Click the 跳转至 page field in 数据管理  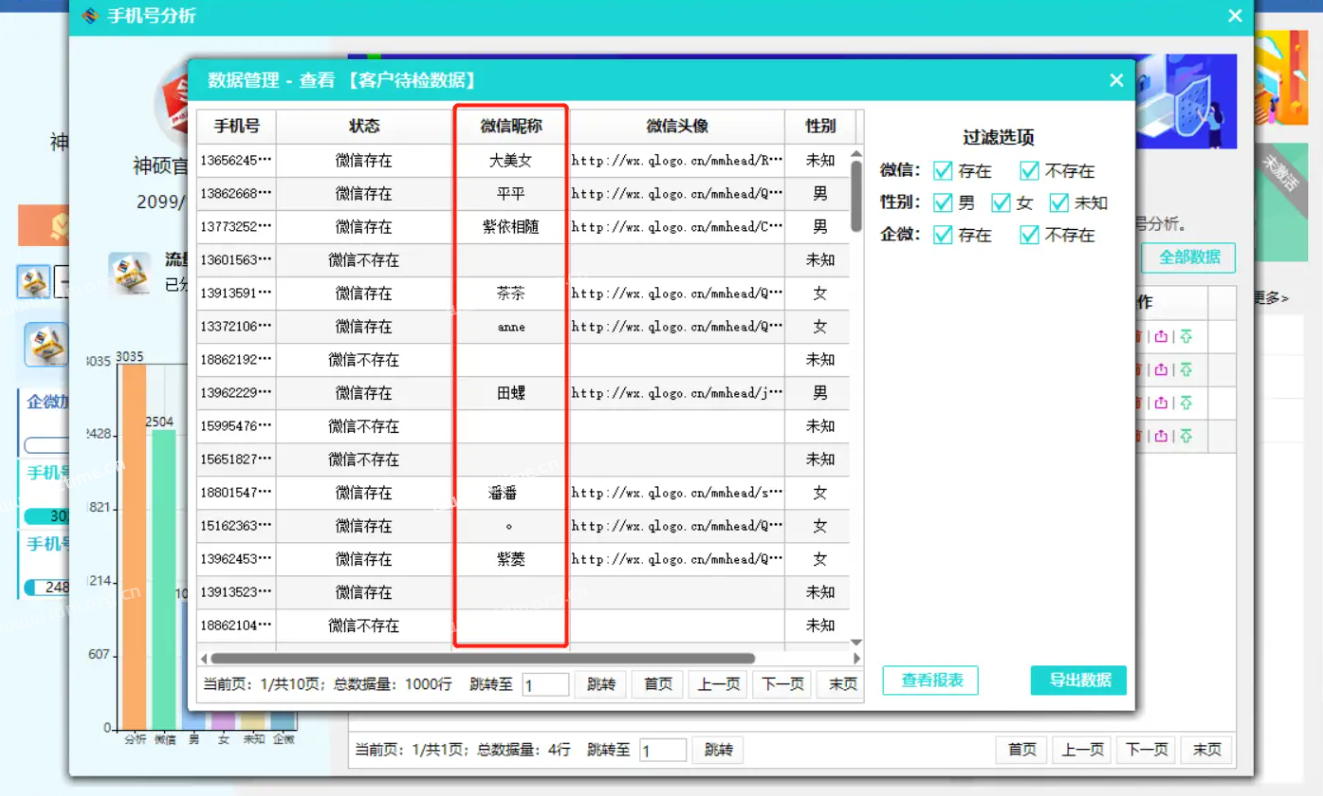[545, 685]
